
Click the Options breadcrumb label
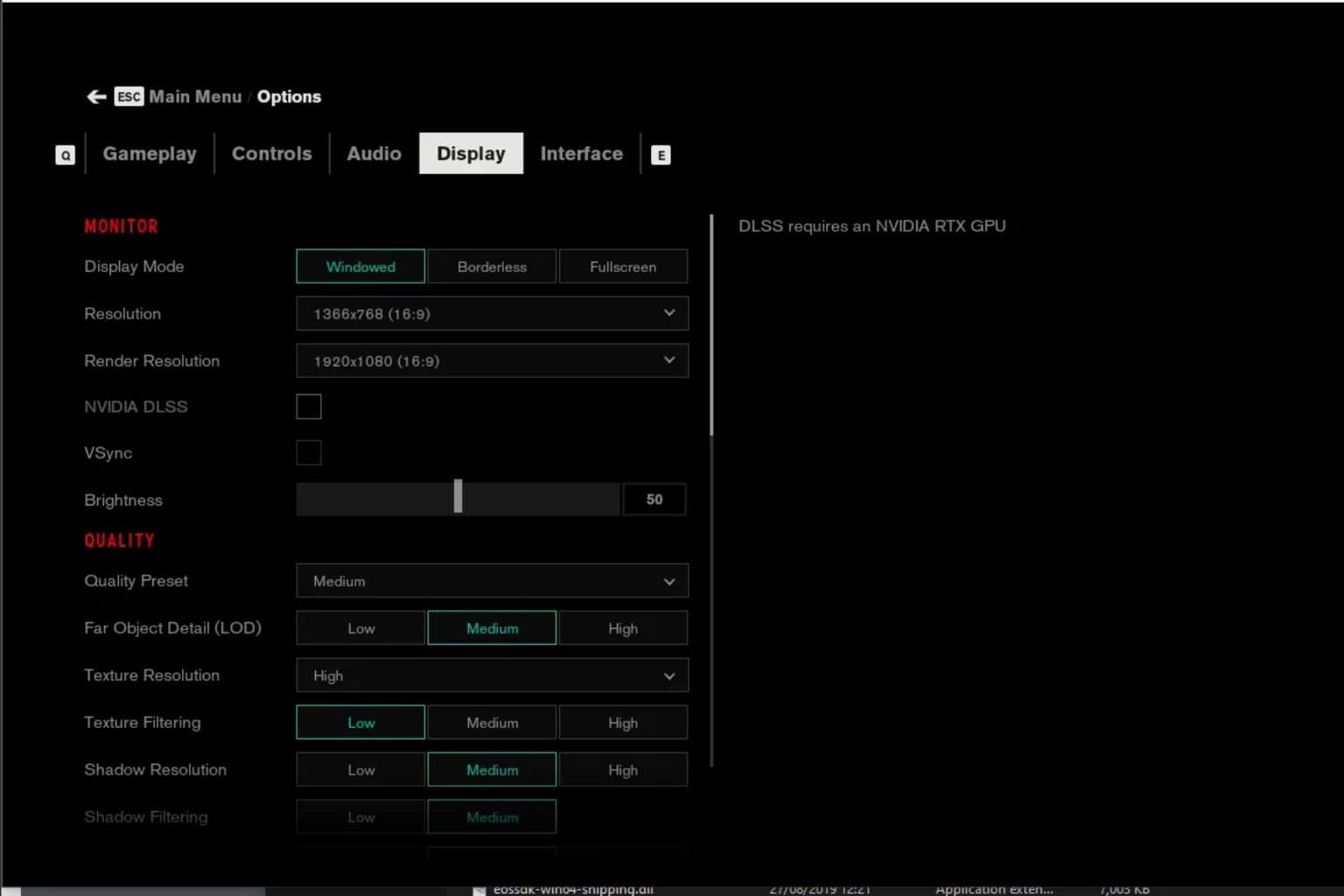coord(289,96)
